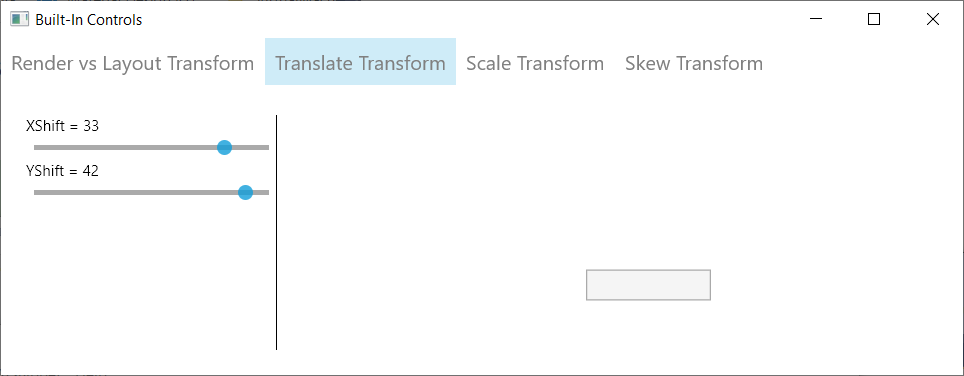Screen dimensions: 964x376
Task: Click the YShift slider thumb
Action: point(245,192)
